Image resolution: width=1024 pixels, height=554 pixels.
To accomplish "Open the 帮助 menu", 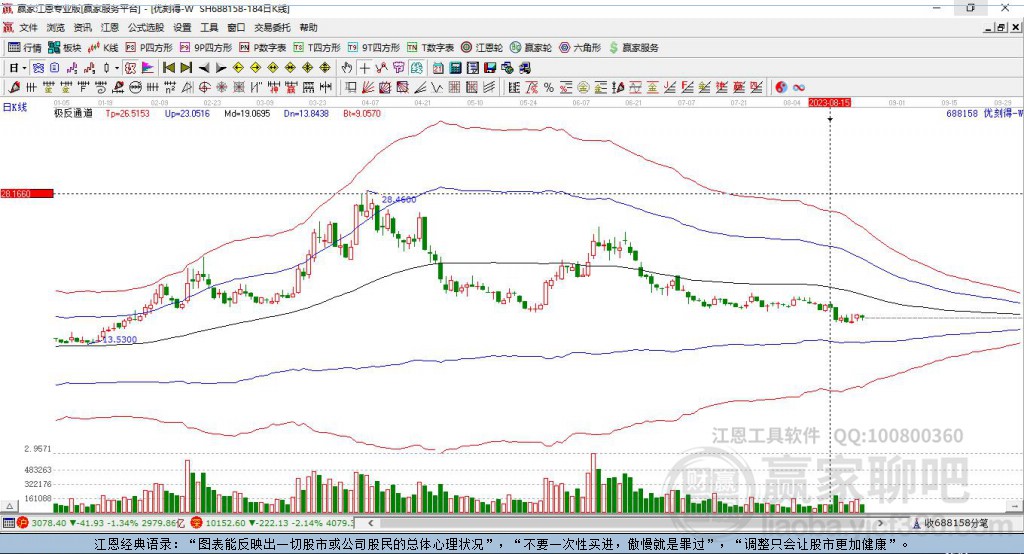I will 308,27.
